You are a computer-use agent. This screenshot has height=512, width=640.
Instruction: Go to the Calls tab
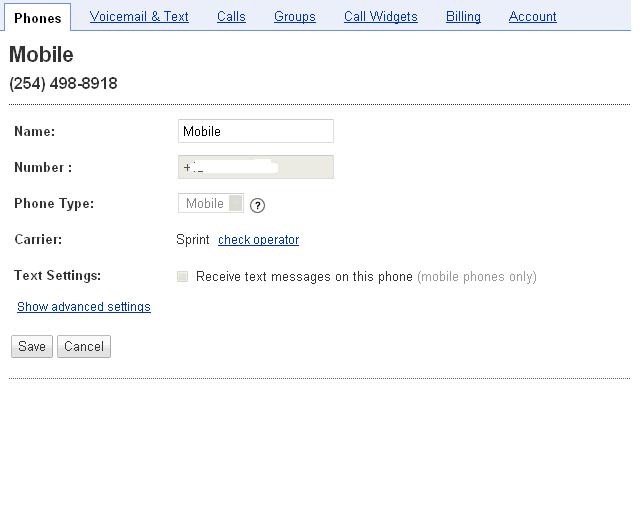[x=231, y=17]
